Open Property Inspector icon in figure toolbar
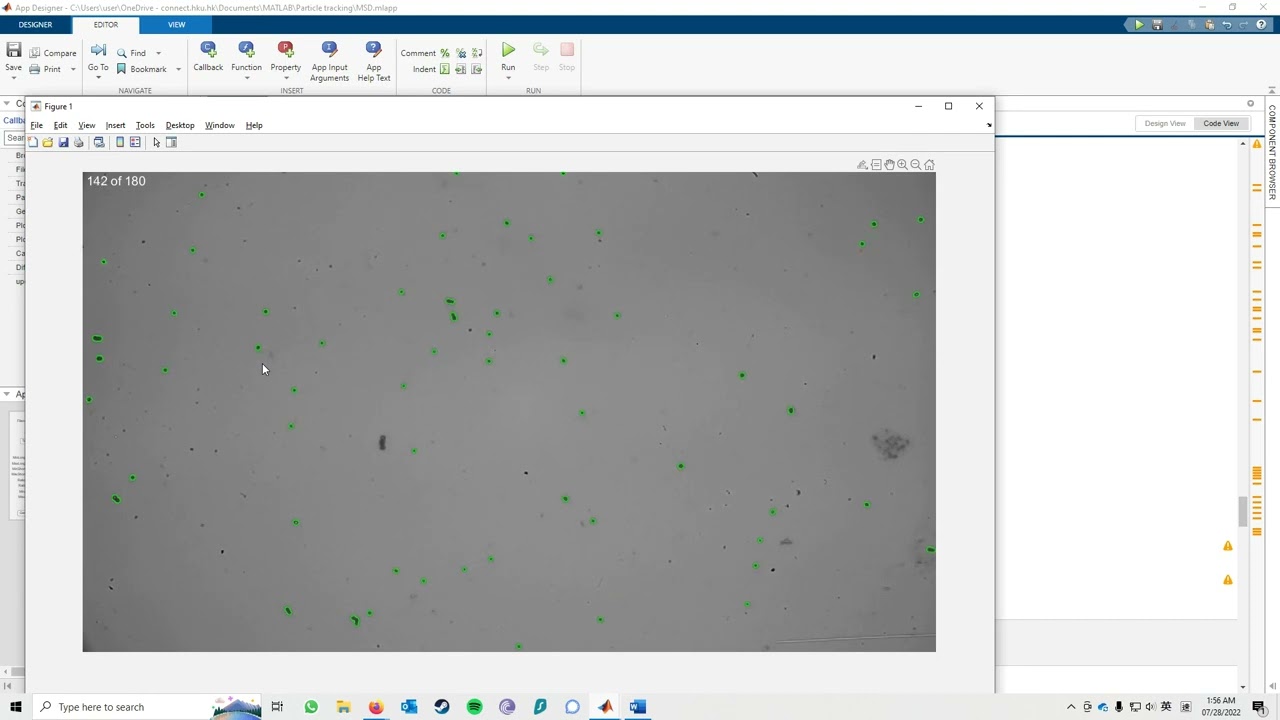Screen dimensions: 1280x720 (x=171, y=142)
